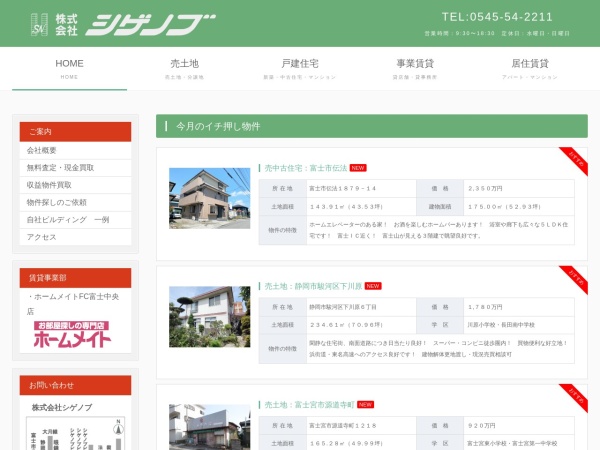Click the シゲノブ company logo
This screenshot has width=600, height=450.
point(123,25)
